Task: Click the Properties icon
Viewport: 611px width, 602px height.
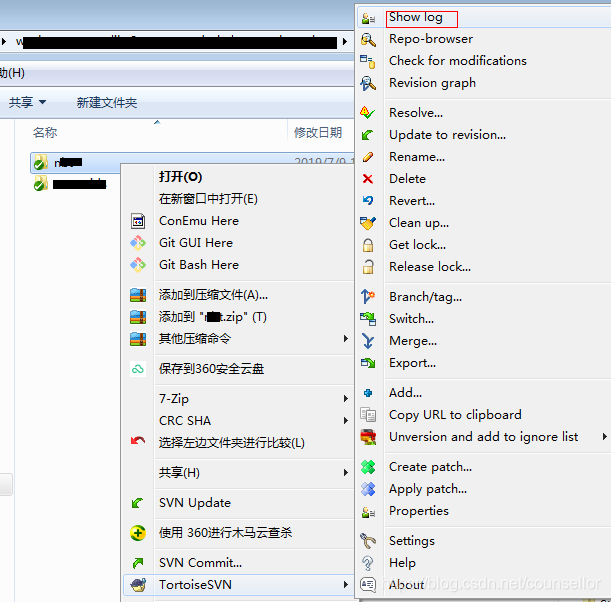Action: coord(368,511)
